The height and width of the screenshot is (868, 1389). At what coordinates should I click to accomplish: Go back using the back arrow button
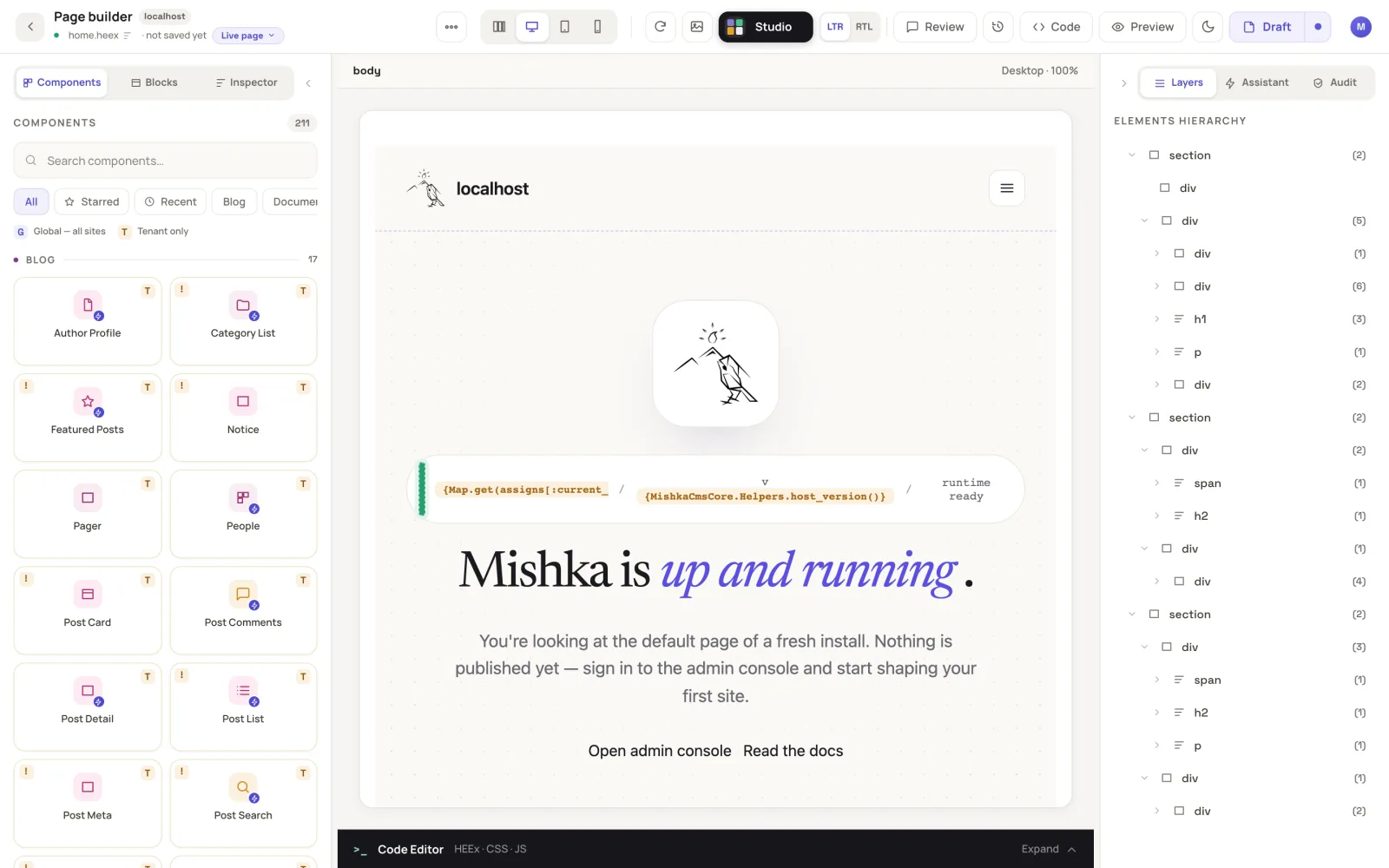30,27
